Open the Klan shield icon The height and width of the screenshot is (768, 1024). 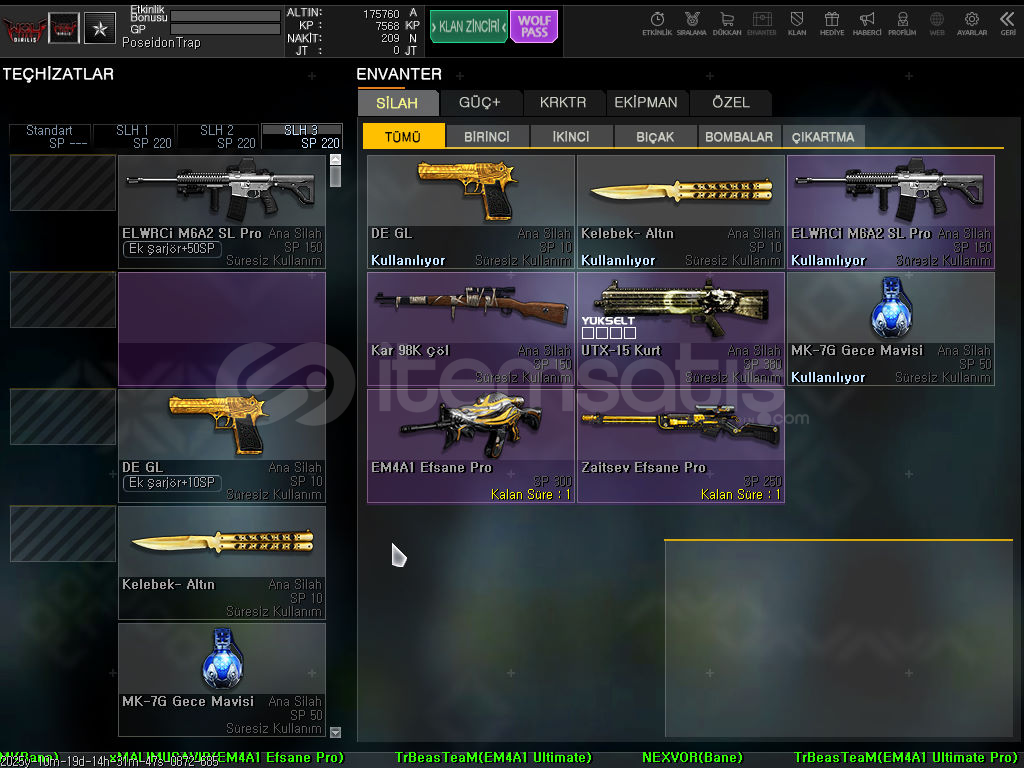click(797, 23)
